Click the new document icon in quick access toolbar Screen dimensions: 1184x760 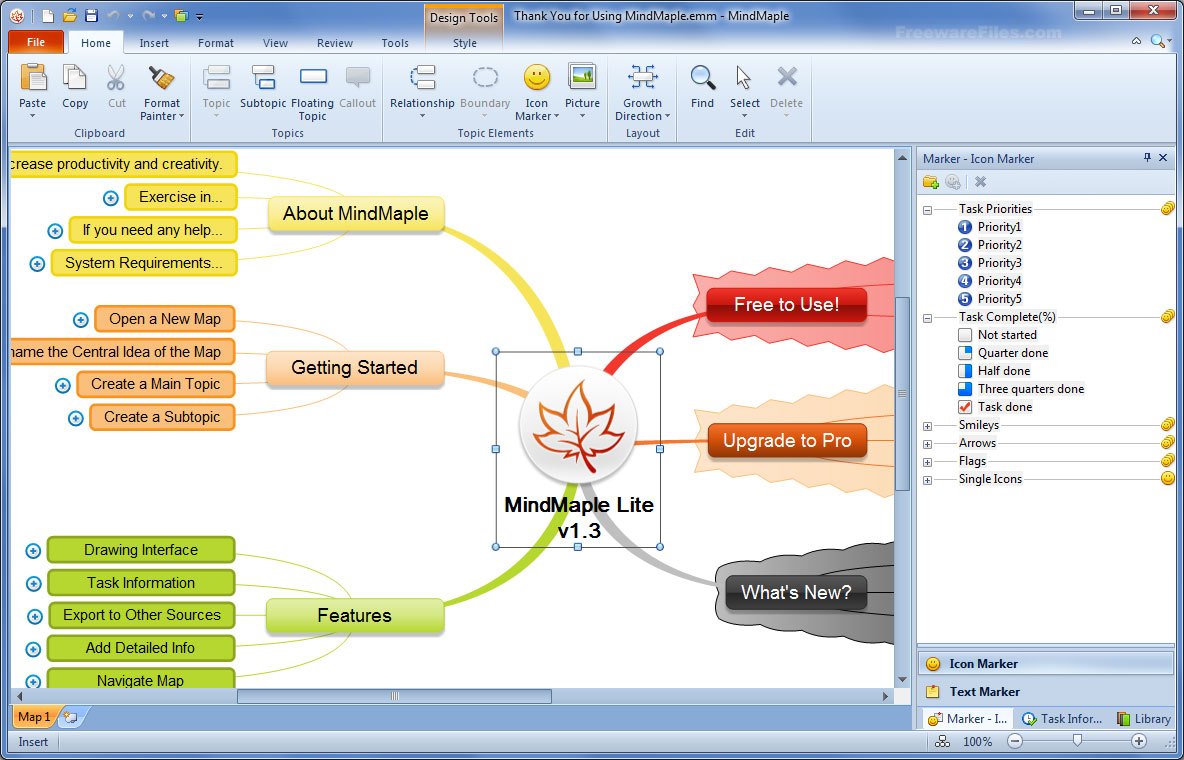[x=48, y=16]
